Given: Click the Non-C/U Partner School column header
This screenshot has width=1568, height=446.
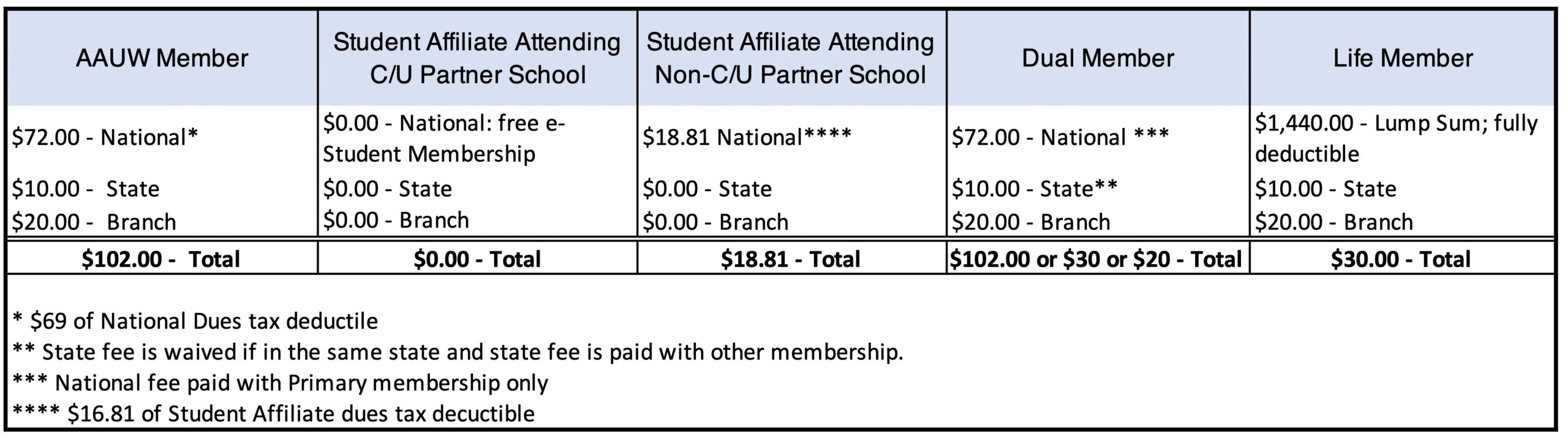Looking at the screenshot, I should (x=791, y=59).
